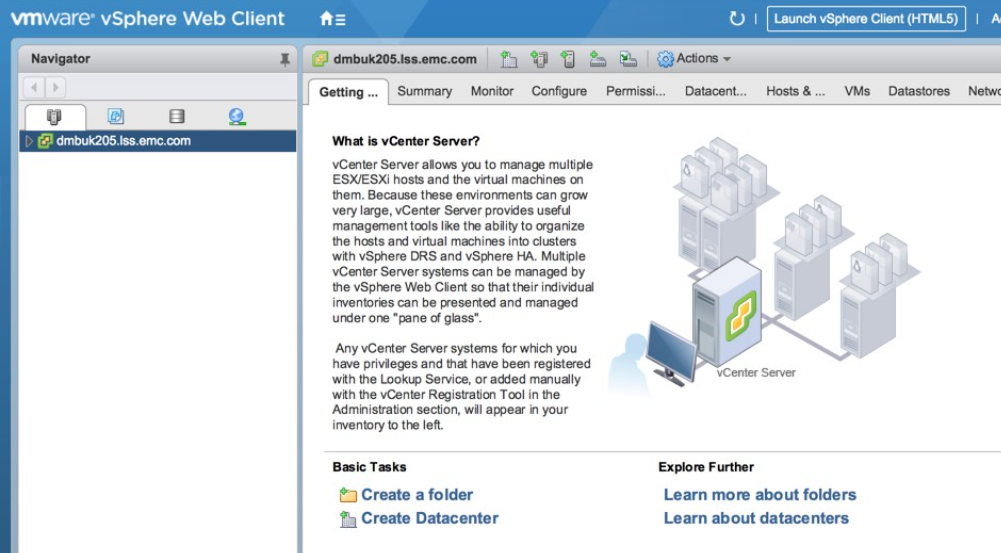The image size is (1001, 553).
Task: Select dmbuk205.lss.emc.com in the Navigator tree
Action: click(123, 141)
